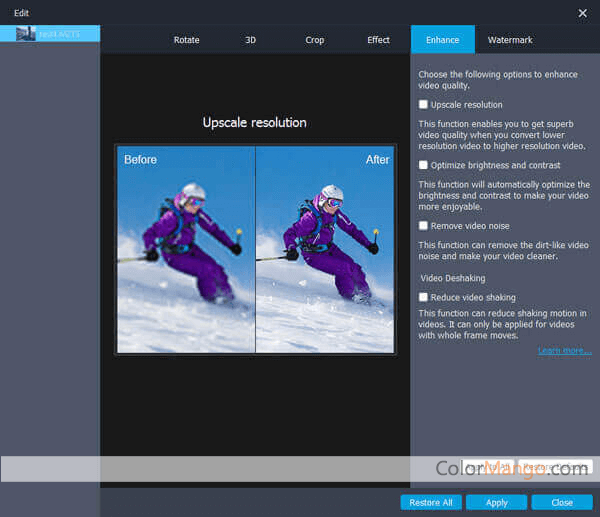Switch to the 3D tab

[250, 40]
